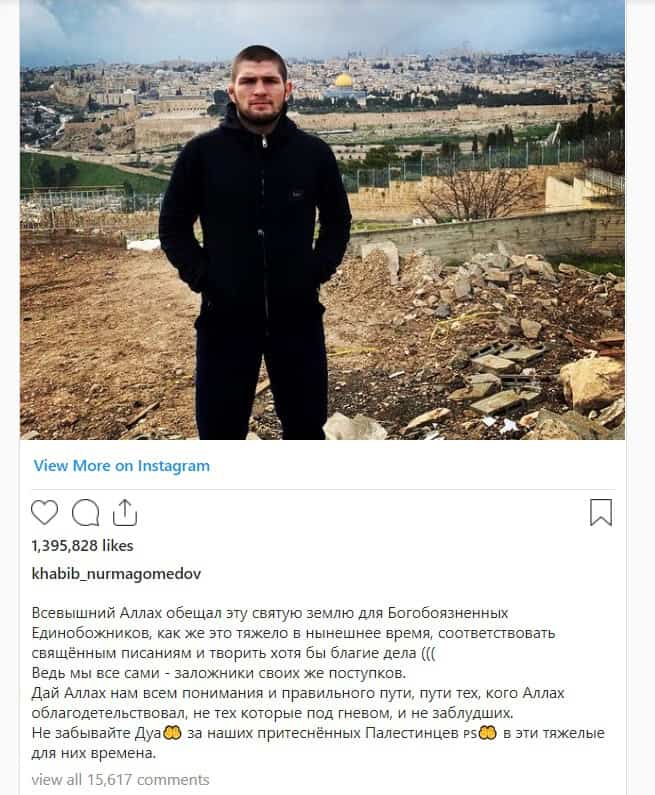Follow the View More on Instagram link
Screen dimensions: 655x795
(x=122, y=466)
